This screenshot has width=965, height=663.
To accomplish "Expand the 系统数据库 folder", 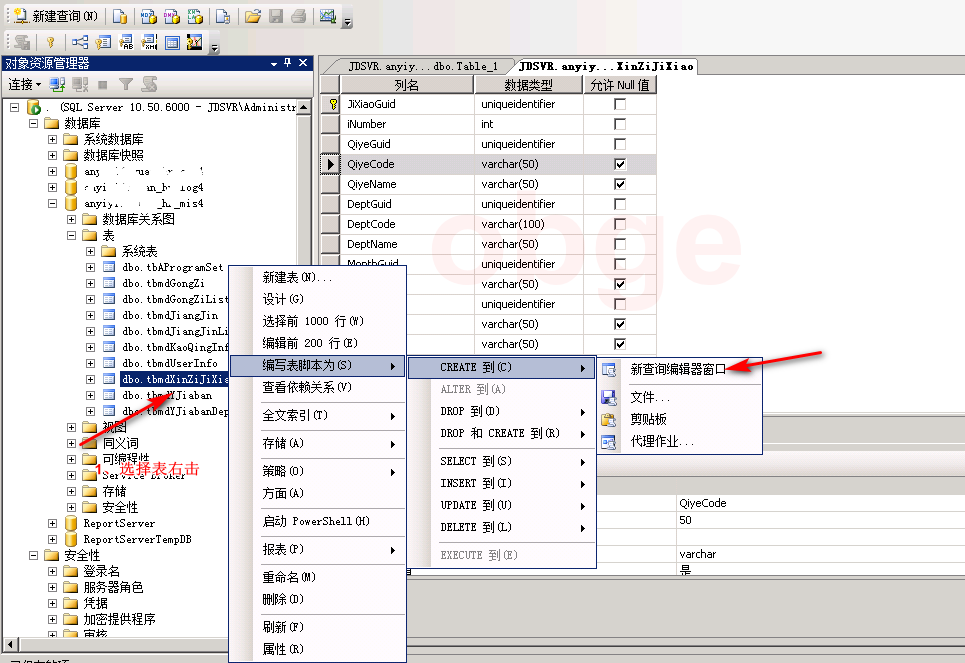I will (52, 140).
